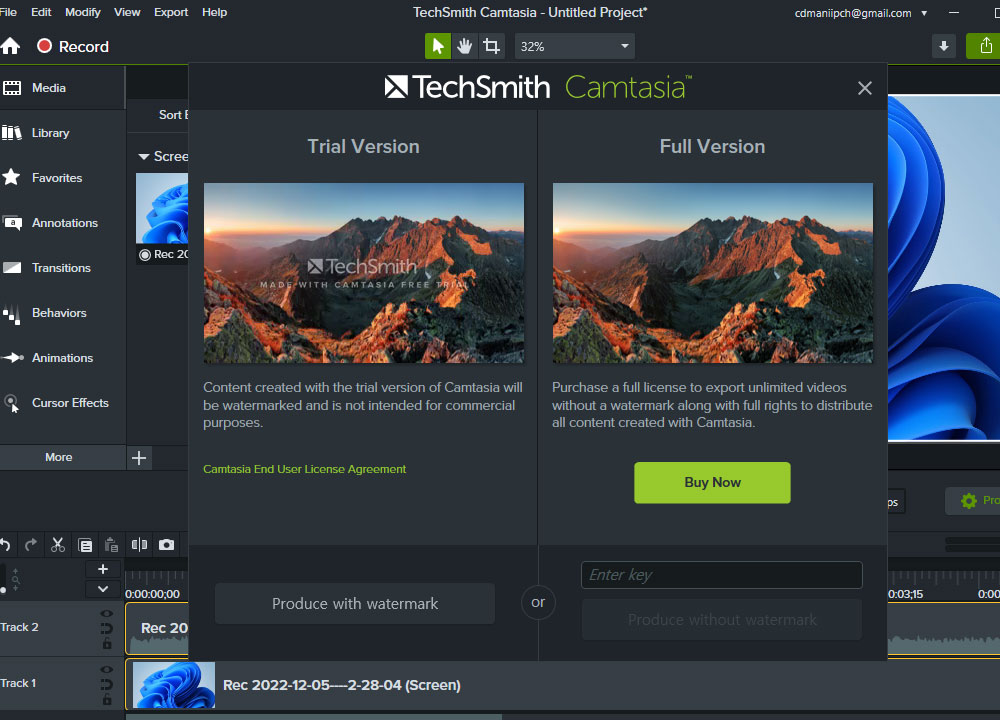Click the Track 2 label
The image size is (1000, 720).
[x=19, y=627]
